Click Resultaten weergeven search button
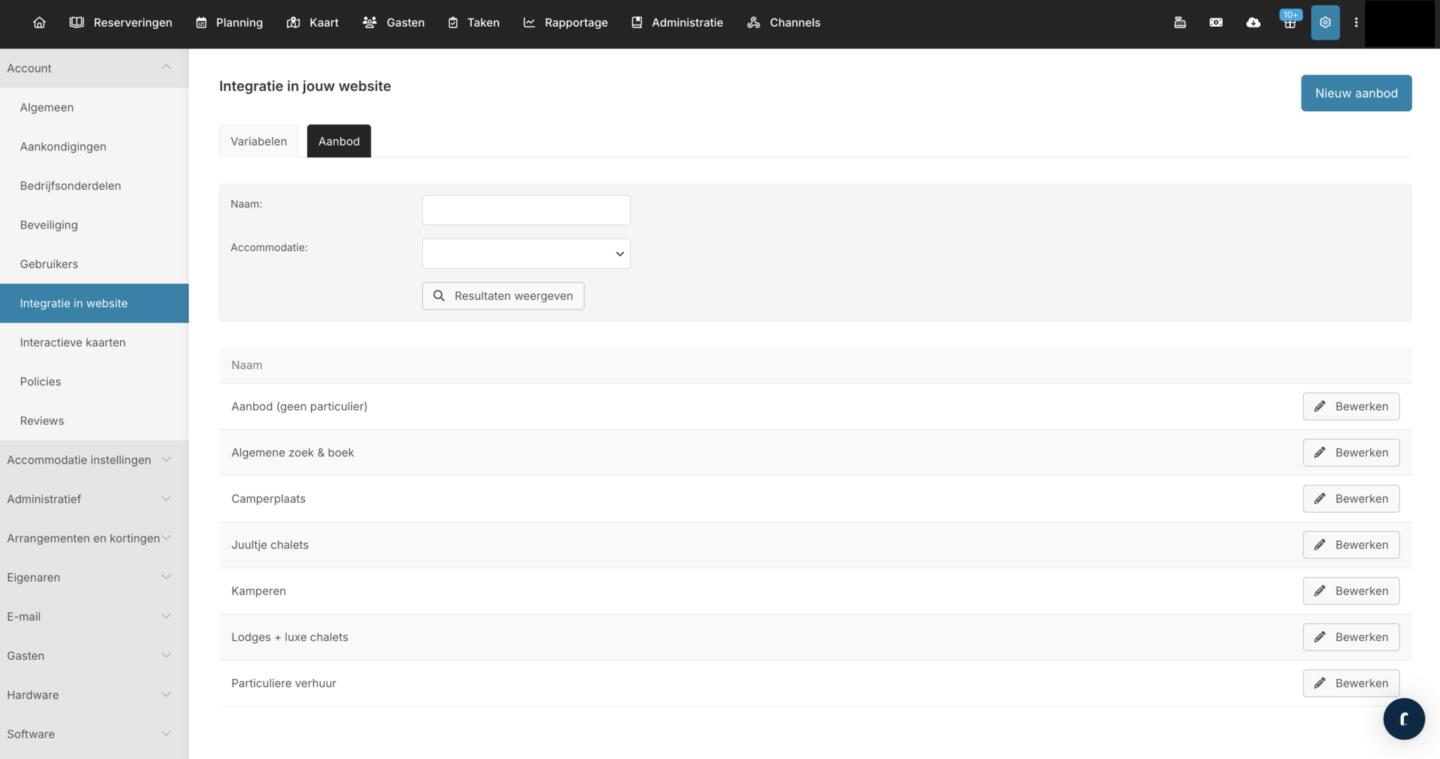 point(503,296)
